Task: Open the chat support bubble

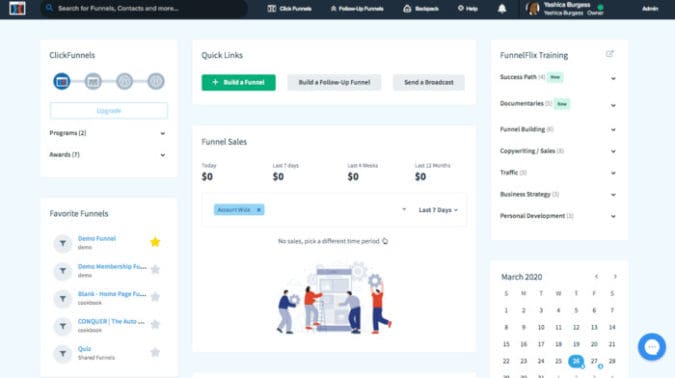Action: (x=652, y=347)
